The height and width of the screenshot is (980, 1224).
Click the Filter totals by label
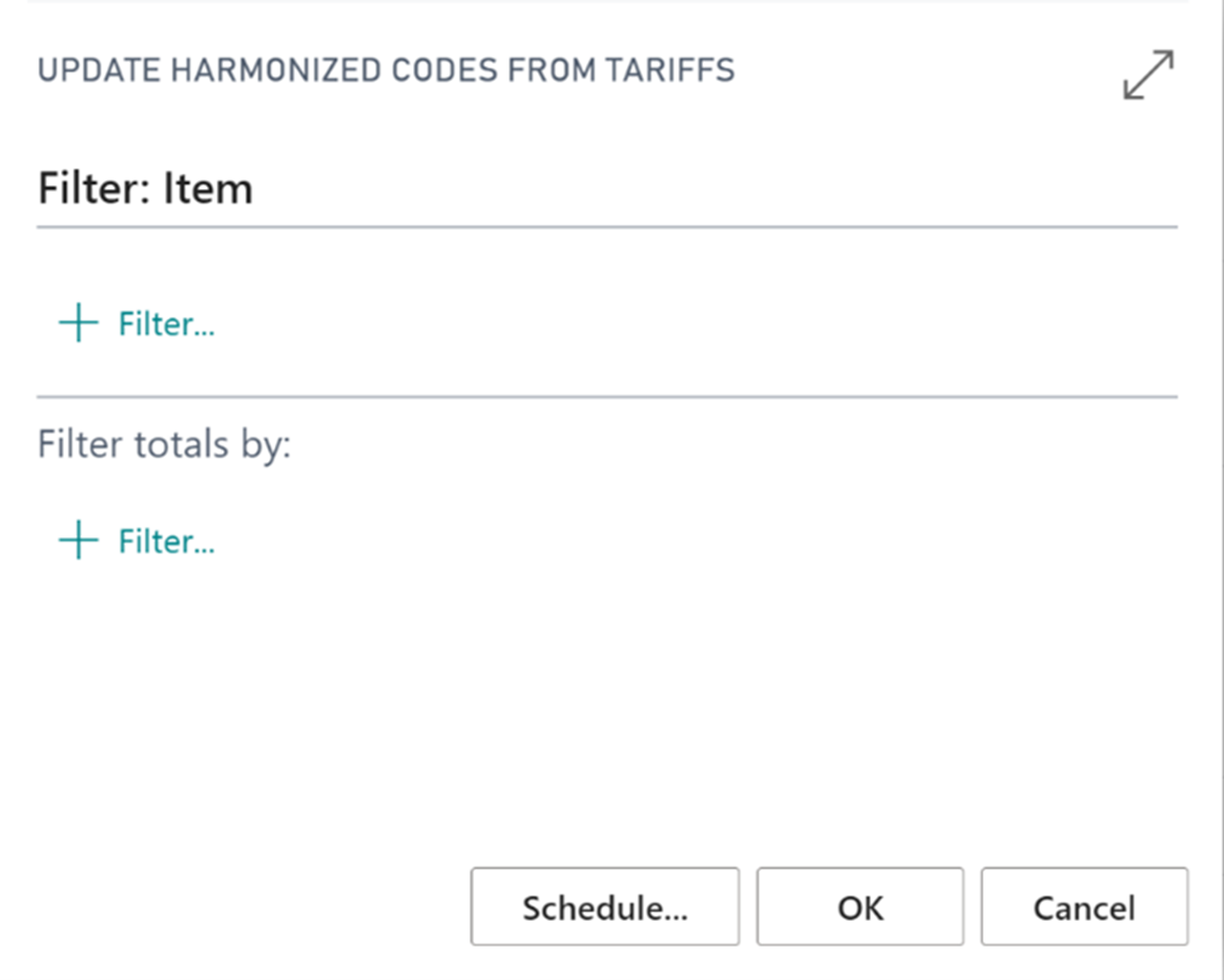(x=164, y=444)
